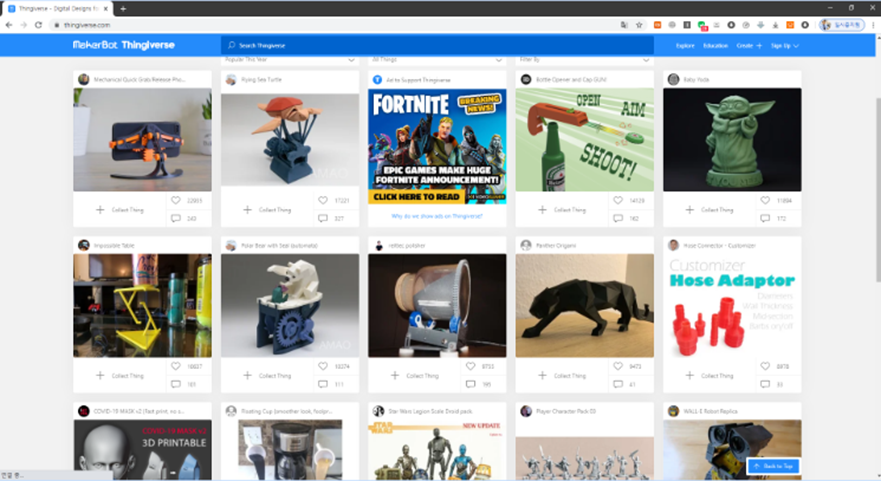The image size is (881, 481).
Task: Bookmark this page with the star icon
Action: click(x=639, y=25)
